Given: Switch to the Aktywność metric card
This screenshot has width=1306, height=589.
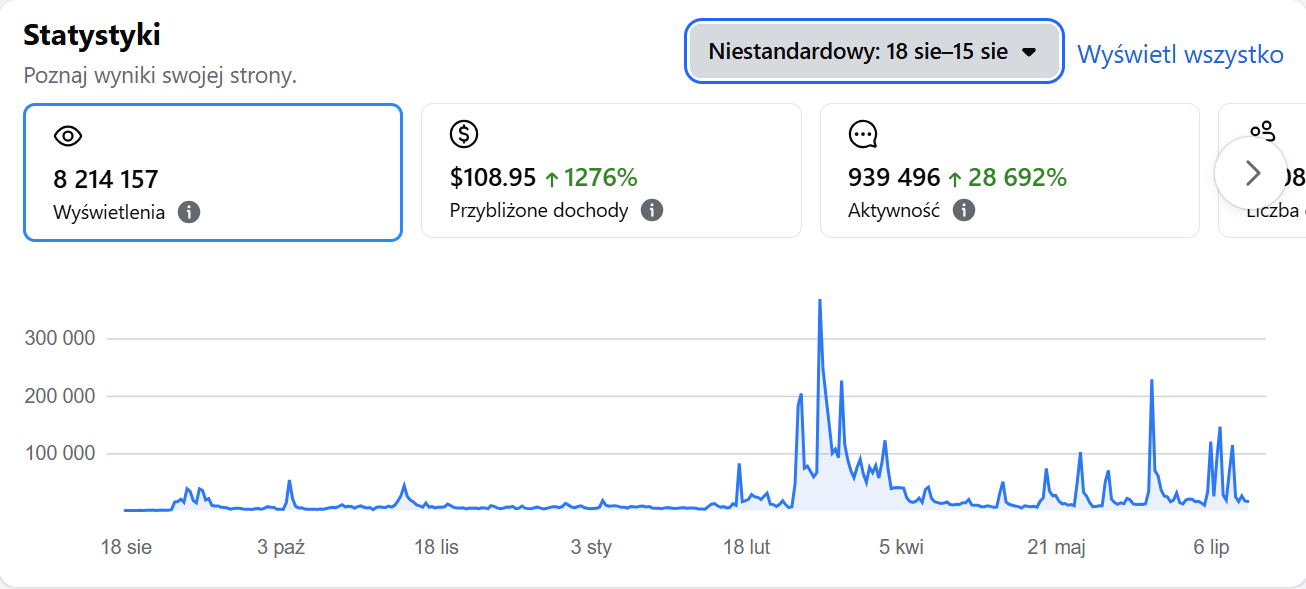Looking at the screenshot, I should 1010,171.
